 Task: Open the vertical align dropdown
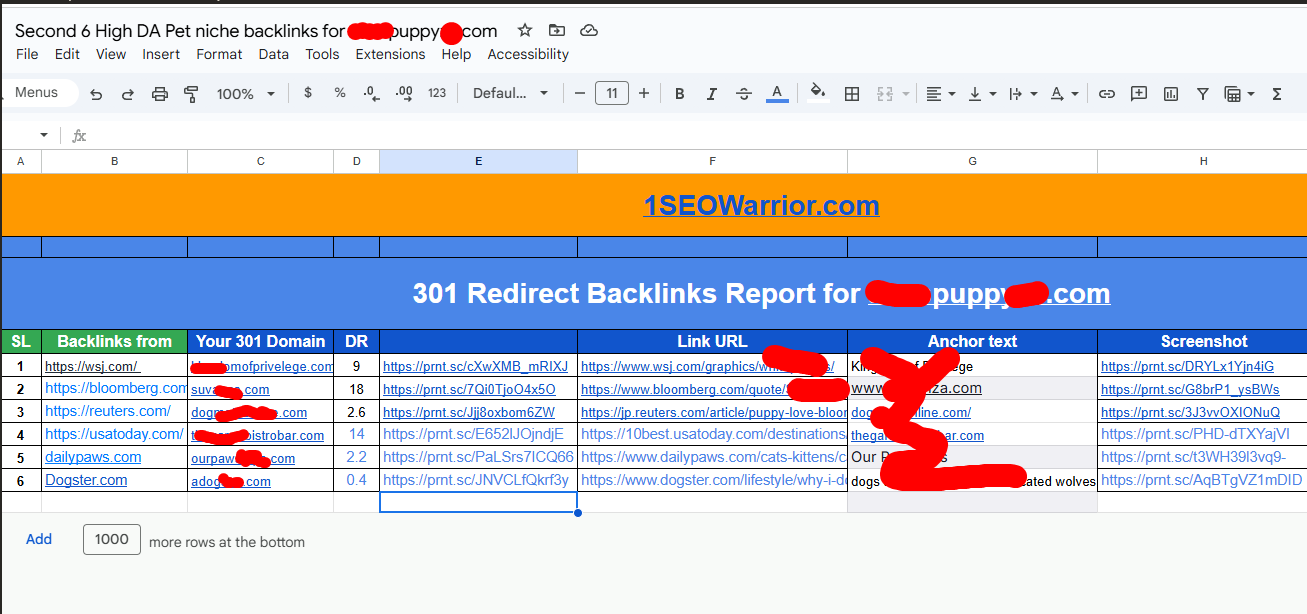pos(982,94)
